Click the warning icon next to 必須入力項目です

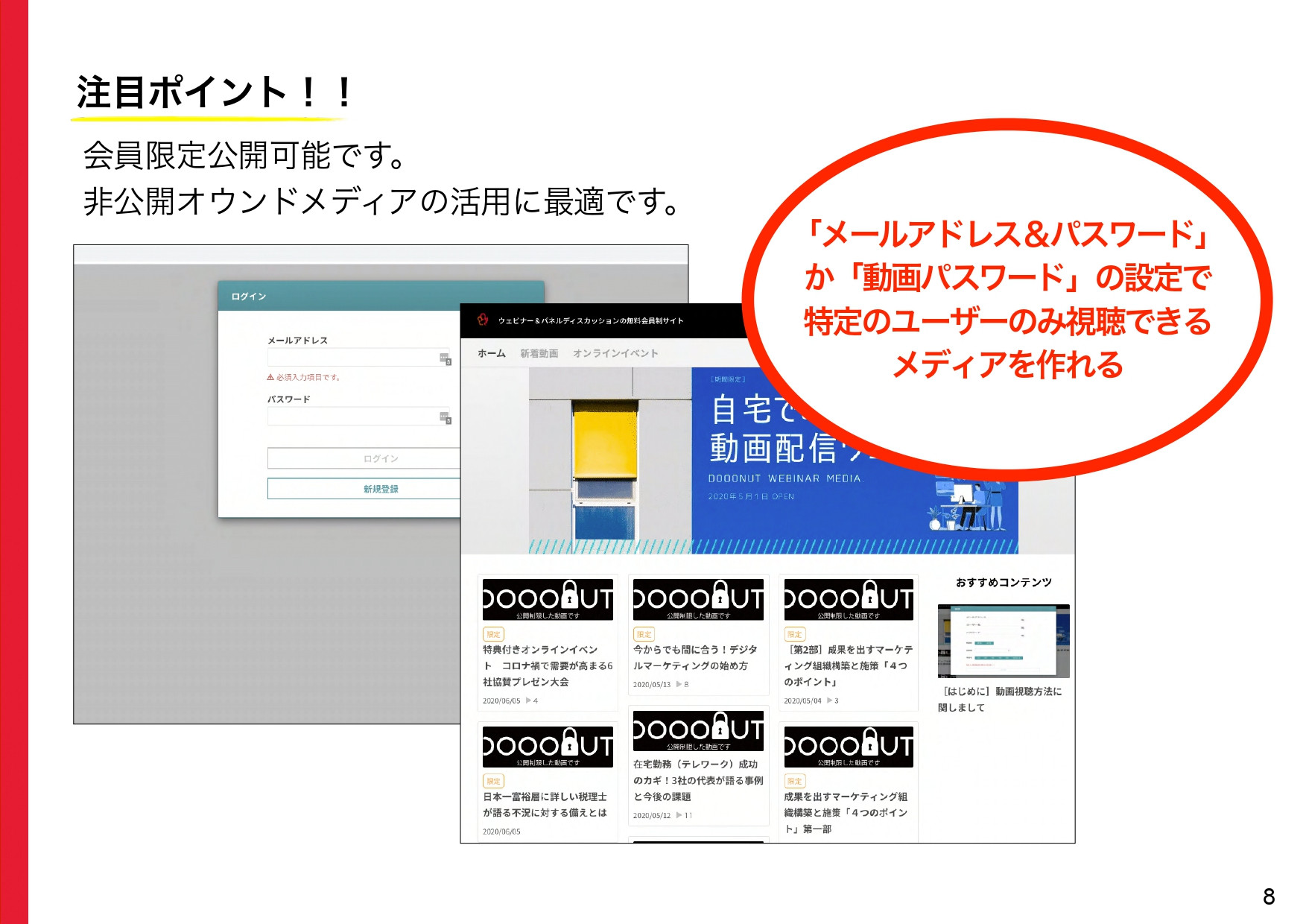271,378
